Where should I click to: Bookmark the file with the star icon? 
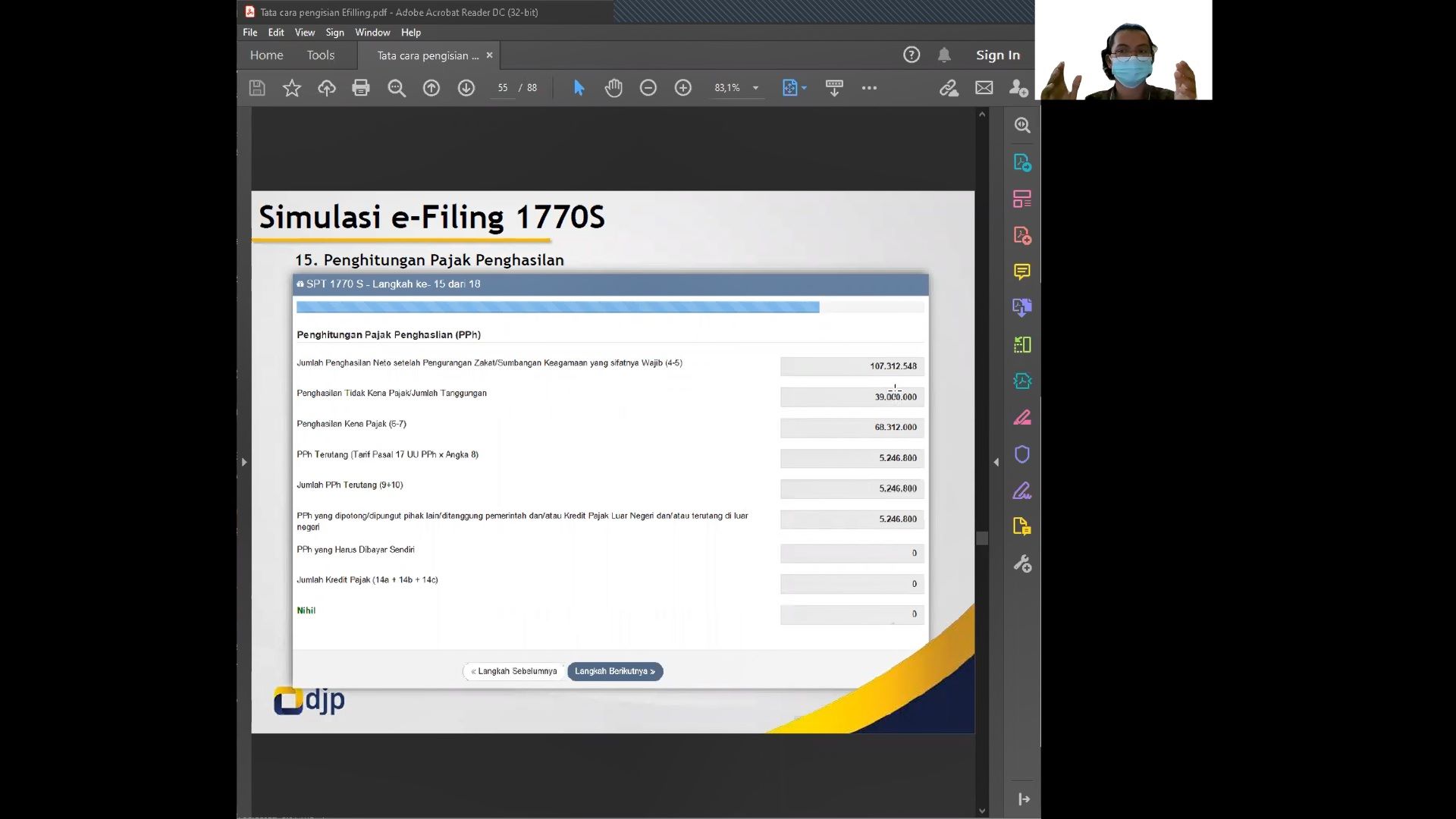point(292,88)
